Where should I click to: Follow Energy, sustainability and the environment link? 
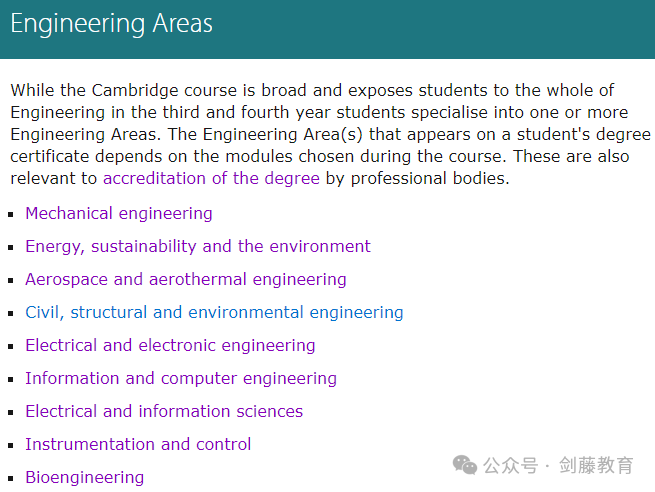pos(198,246)
